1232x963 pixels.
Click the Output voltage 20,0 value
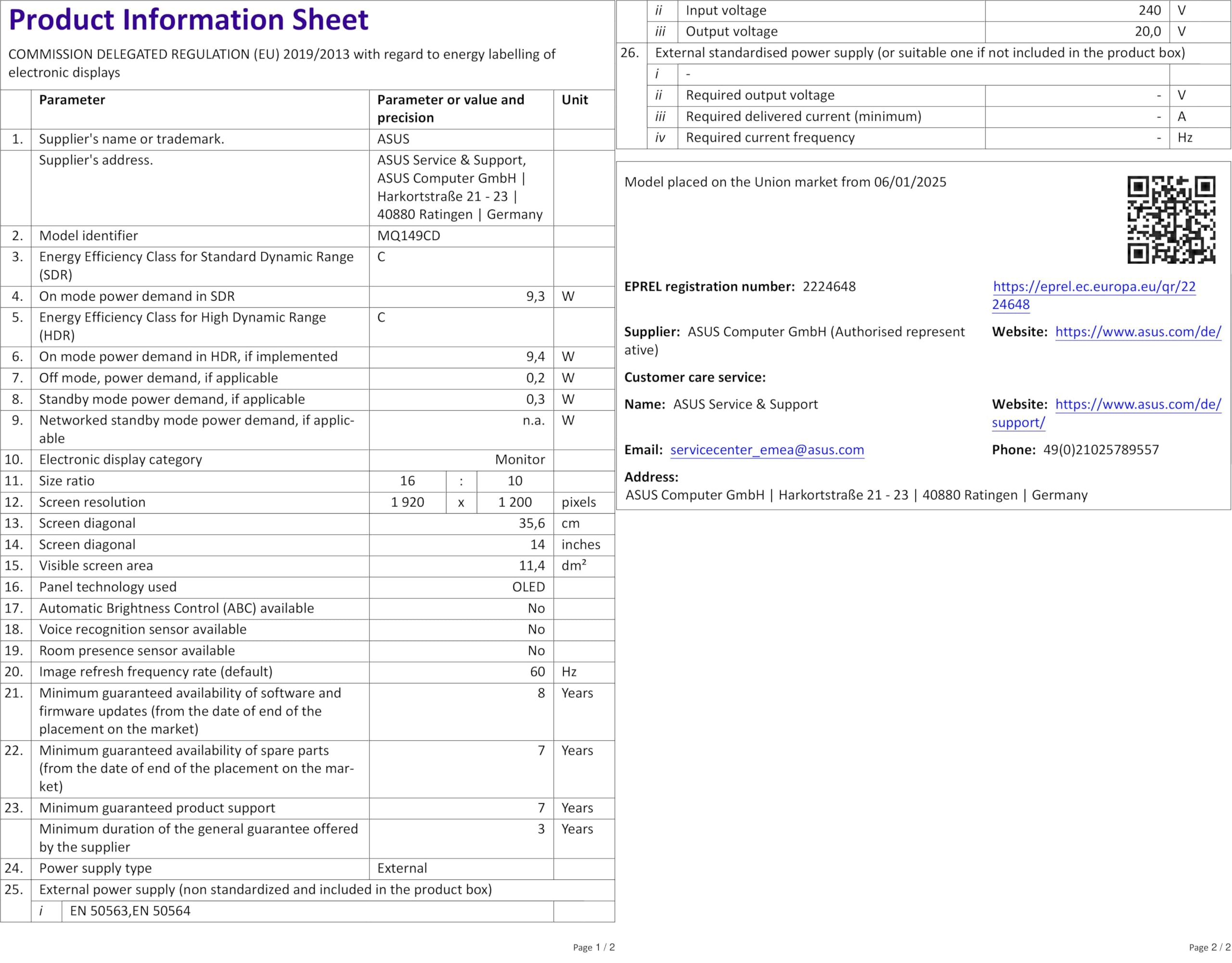pyautogui.click(x=1147, y=32)
